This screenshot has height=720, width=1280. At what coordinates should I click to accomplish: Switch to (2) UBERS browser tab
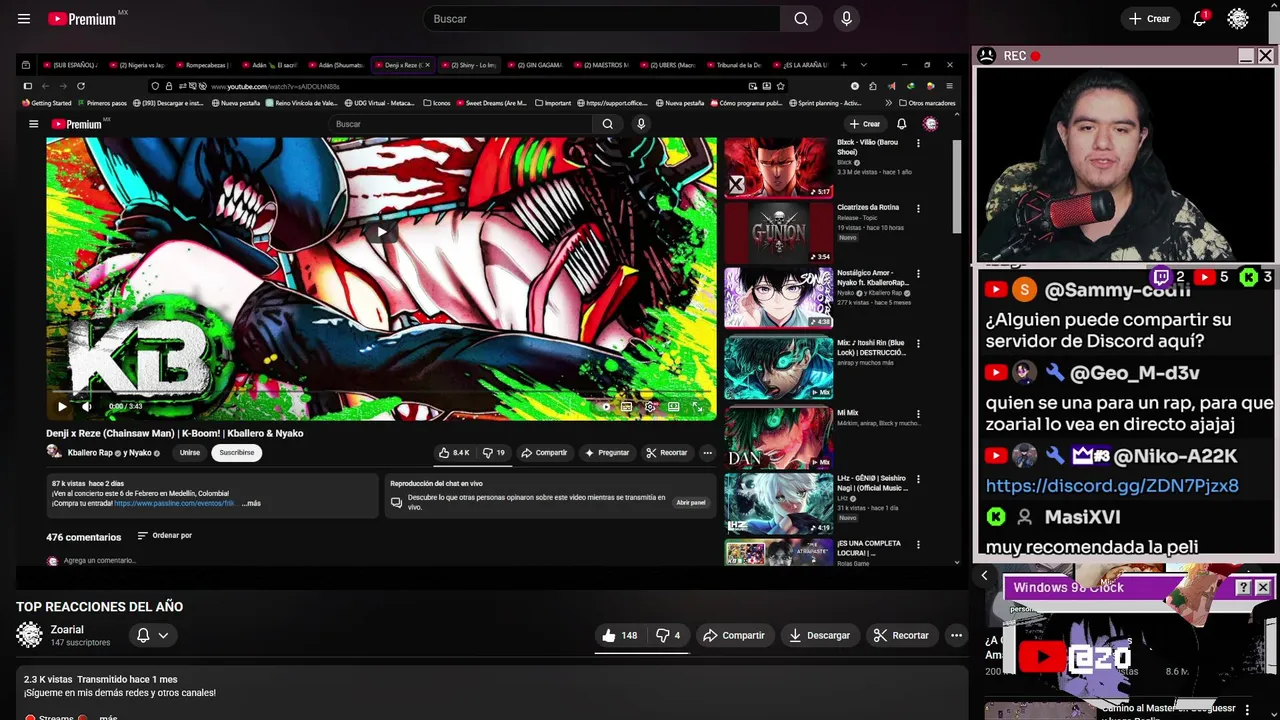coord(669,65)
